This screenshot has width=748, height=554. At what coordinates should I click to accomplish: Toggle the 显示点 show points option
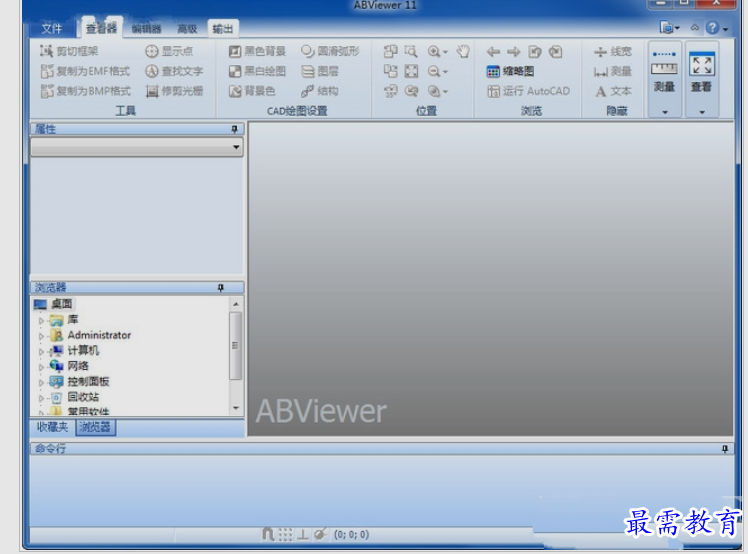click(x=169, y=51)
